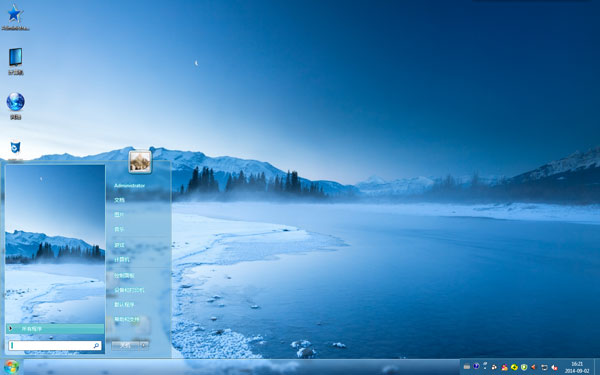
Task: Click the Start menu search box
Action: [55, 346]
